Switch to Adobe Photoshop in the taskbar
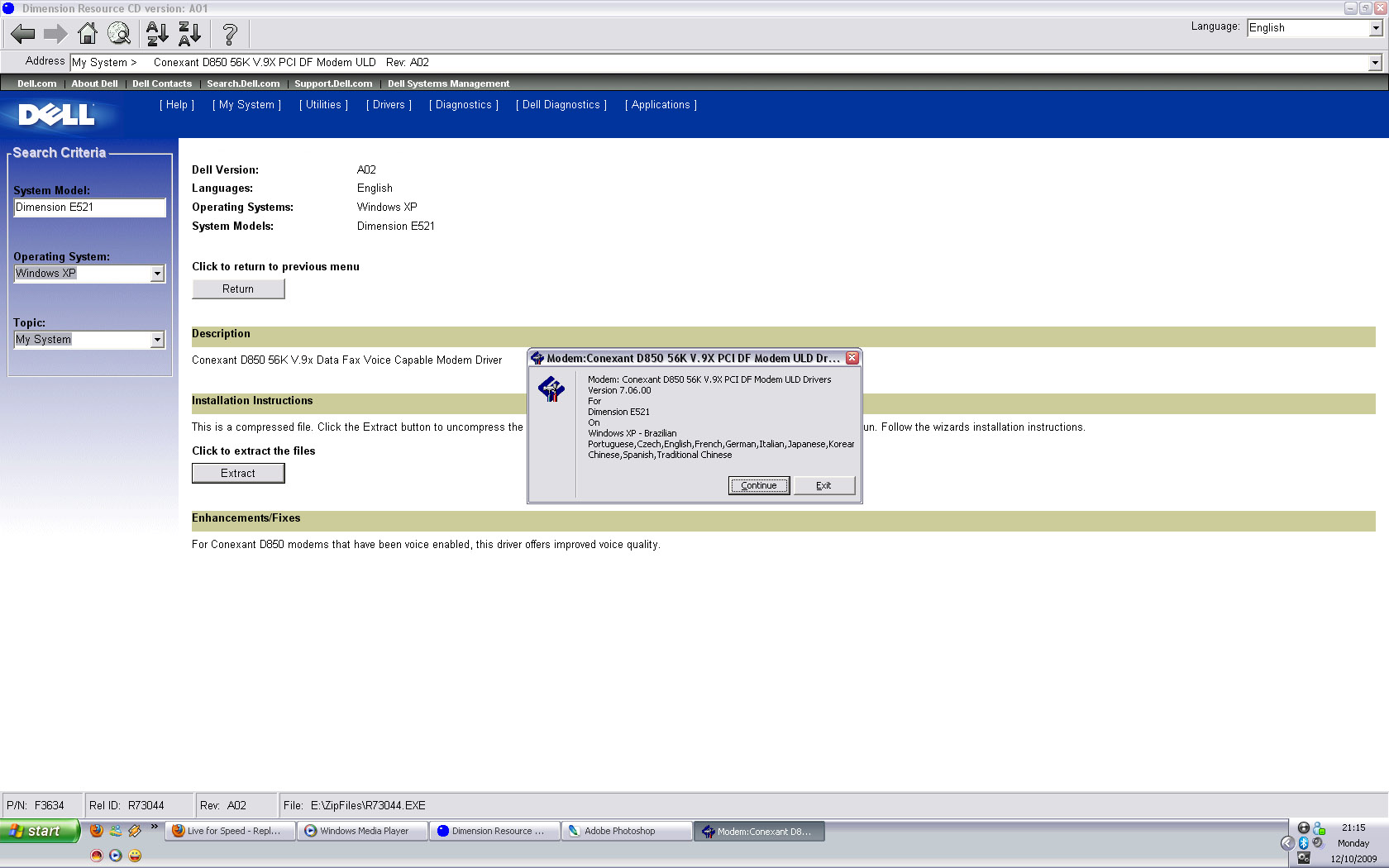 coord(628,832)
